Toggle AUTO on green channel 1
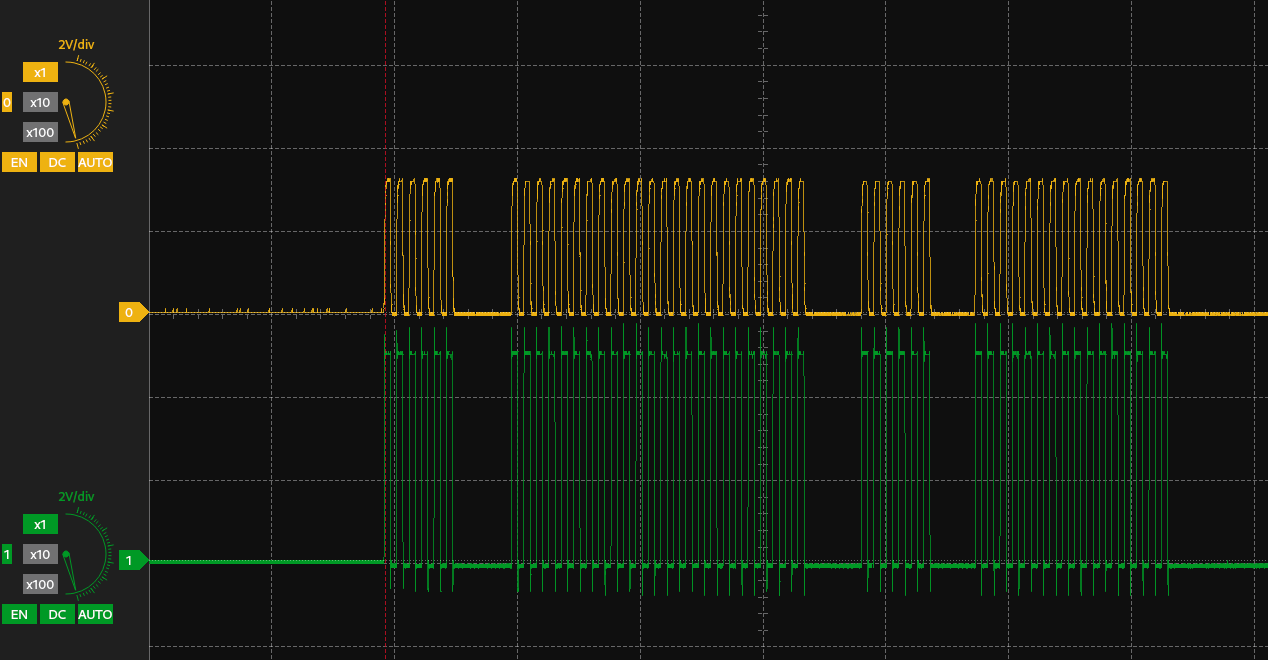This screenshot has width=1268, height=660. click(96, 614)
